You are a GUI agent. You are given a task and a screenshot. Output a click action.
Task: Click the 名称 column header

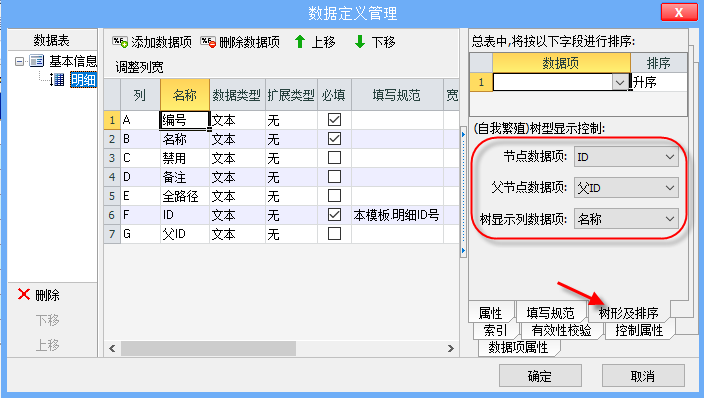pos(185,95)
